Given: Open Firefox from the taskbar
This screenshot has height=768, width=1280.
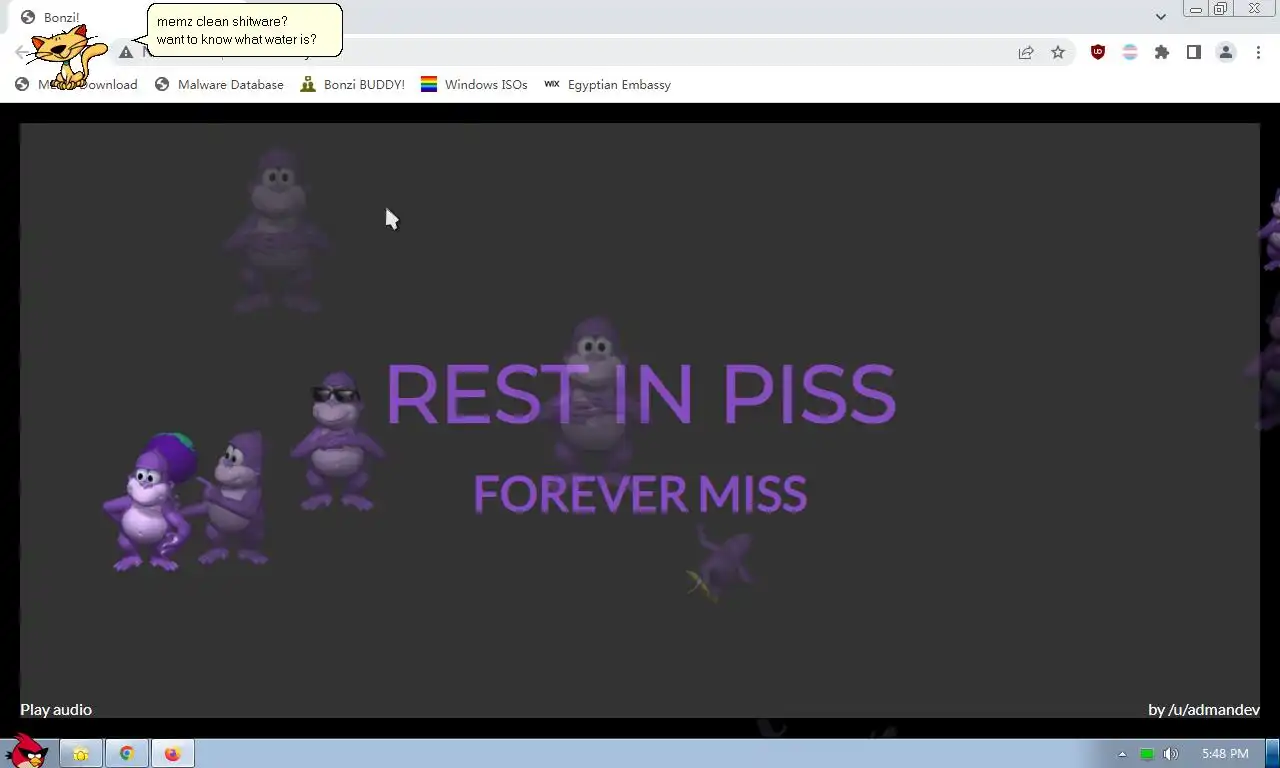Looking at the screenshot, I should point(173,754).
